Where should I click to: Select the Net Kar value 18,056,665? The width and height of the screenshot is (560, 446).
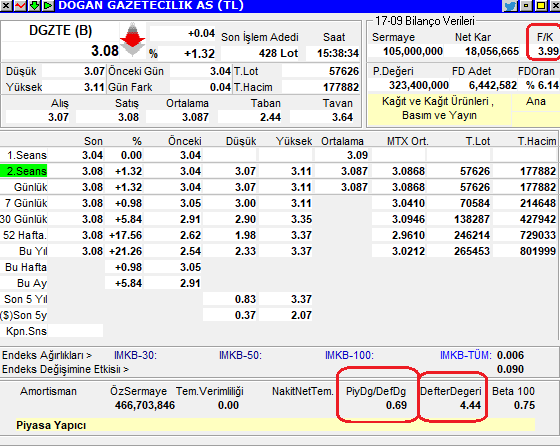pos(492,51)
